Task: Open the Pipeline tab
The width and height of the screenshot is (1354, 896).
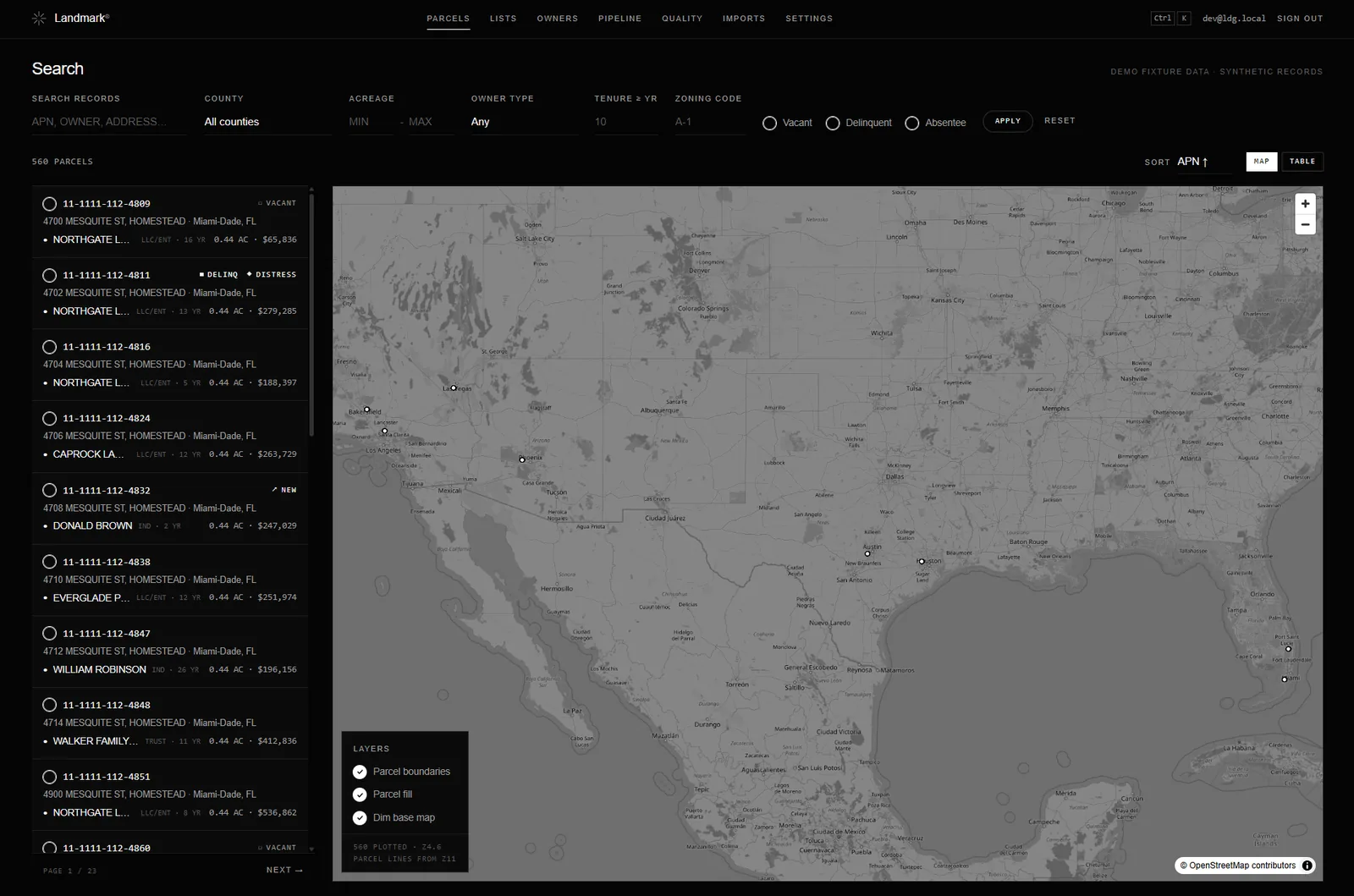Action: click(619, 19)
